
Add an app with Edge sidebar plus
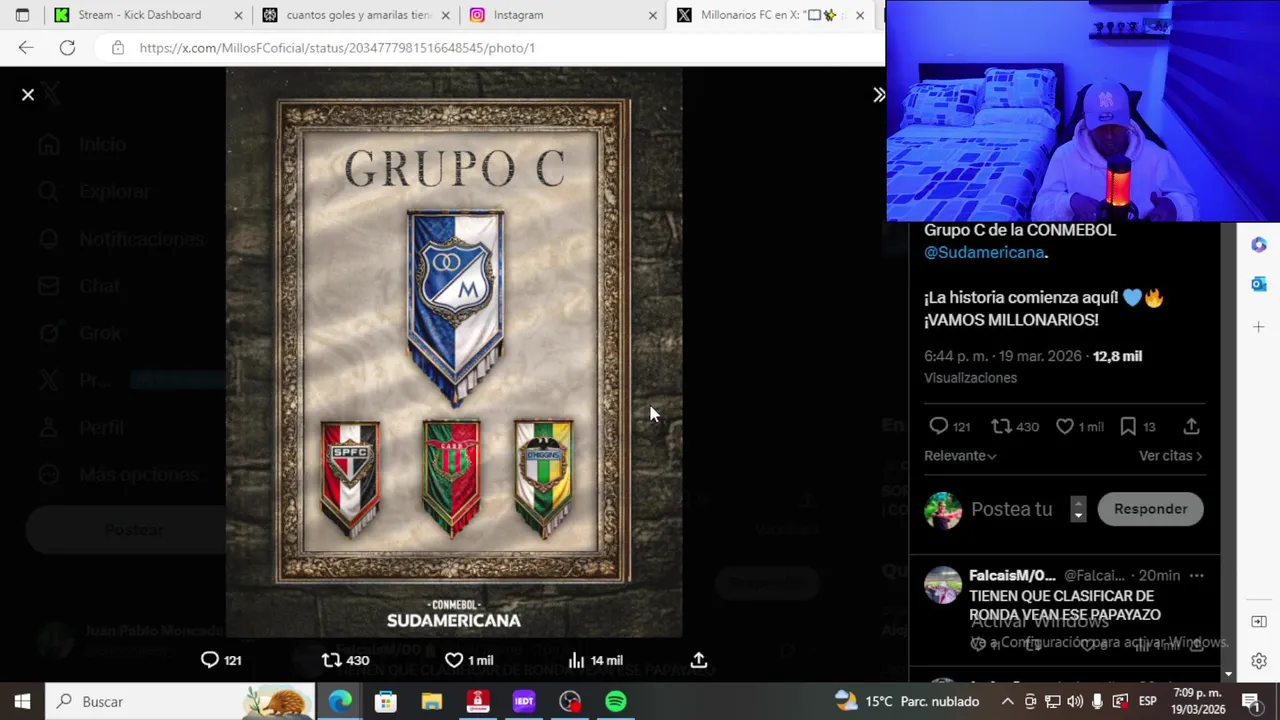tap(1259, 327)
